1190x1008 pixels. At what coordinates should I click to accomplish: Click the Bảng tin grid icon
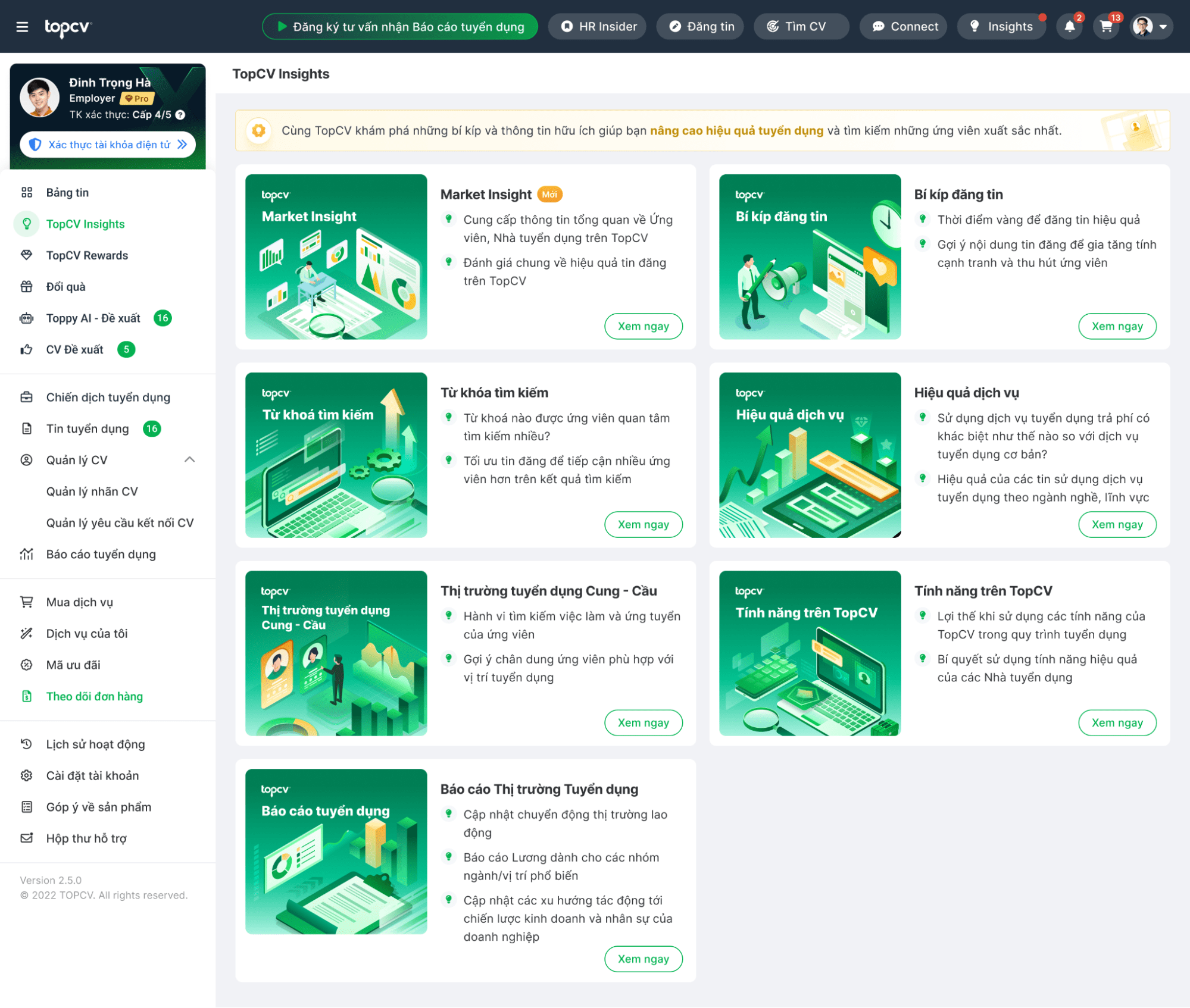click(x=27, y=193)
